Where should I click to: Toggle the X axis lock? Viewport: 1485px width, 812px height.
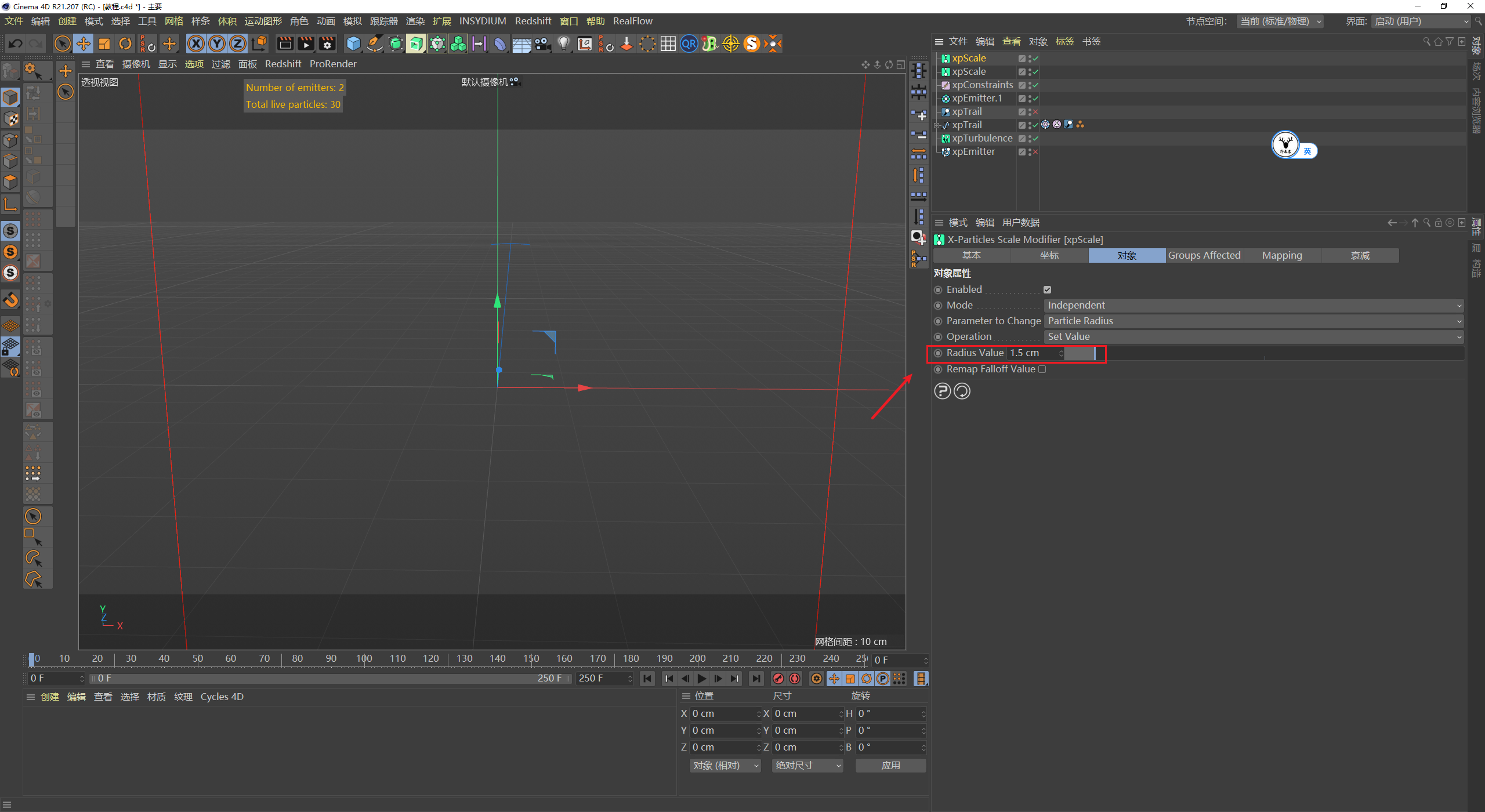(196, 43)
